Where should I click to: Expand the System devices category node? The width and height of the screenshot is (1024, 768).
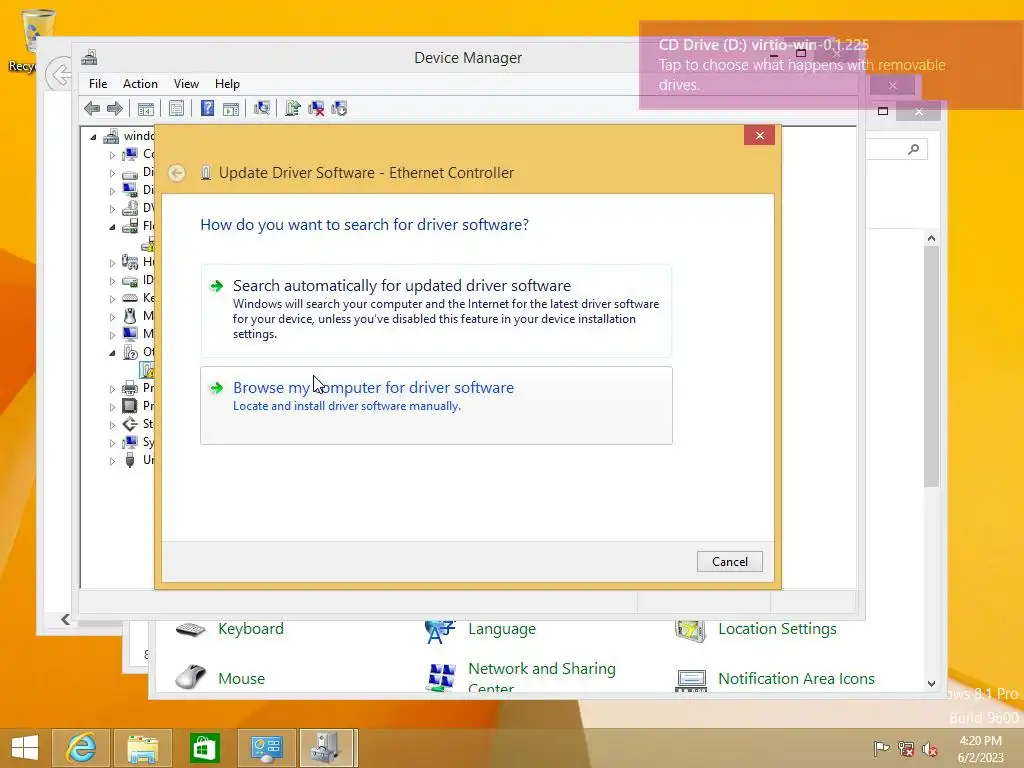click(112, 443)
